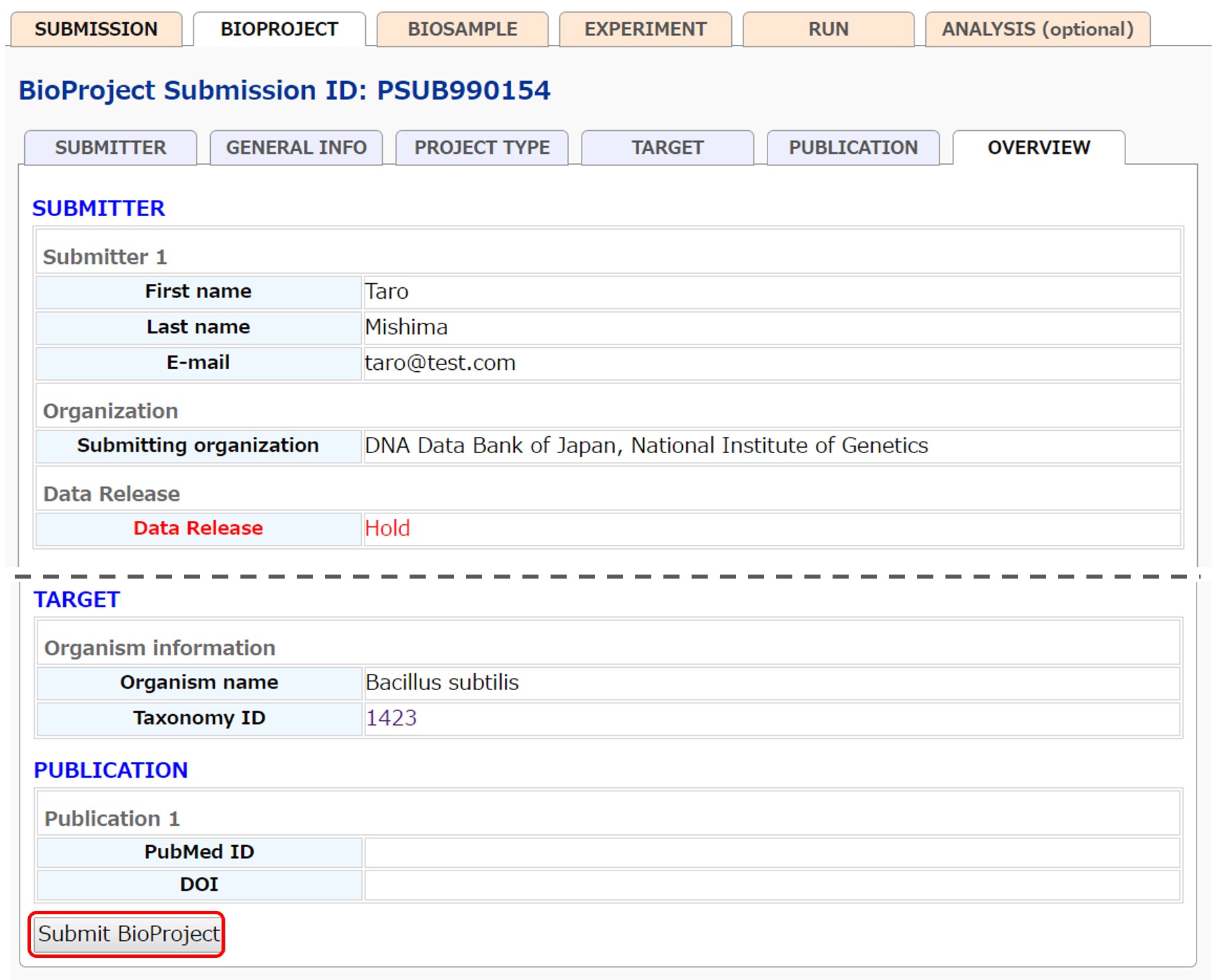Go to the GENERAL INFO sub-tab

point(296,148)
